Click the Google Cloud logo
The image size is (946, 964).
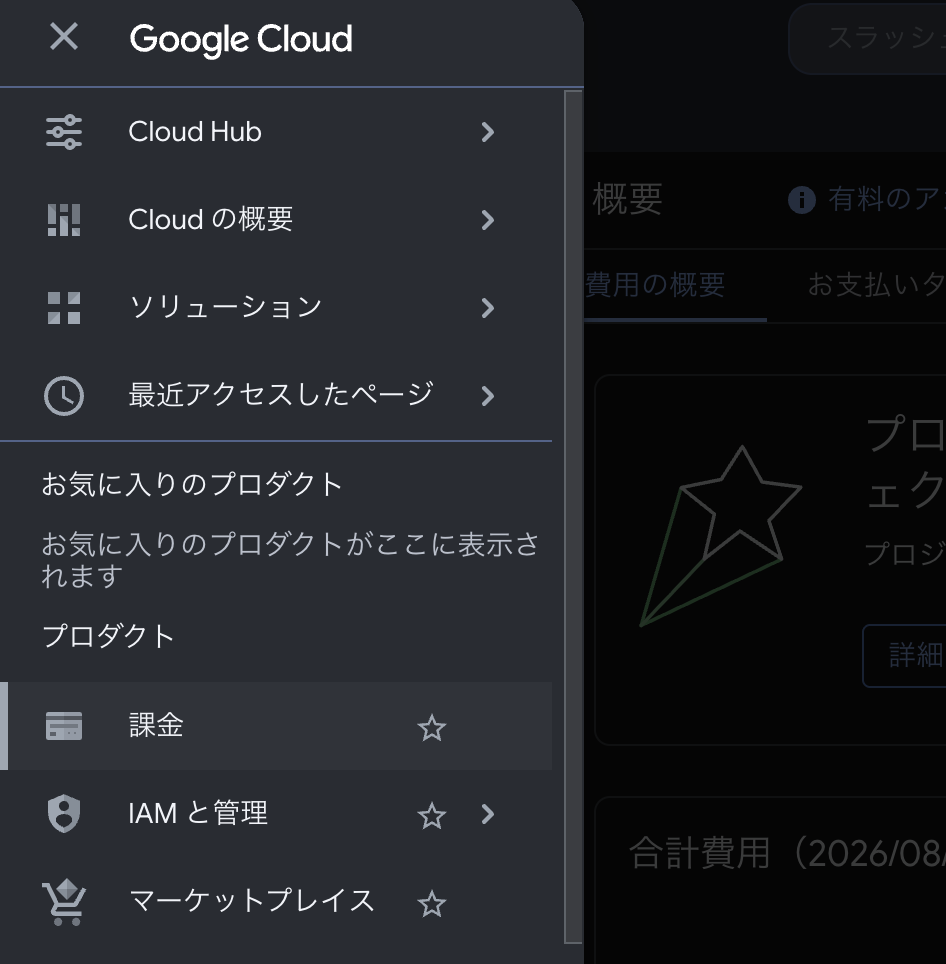[241, 39]
